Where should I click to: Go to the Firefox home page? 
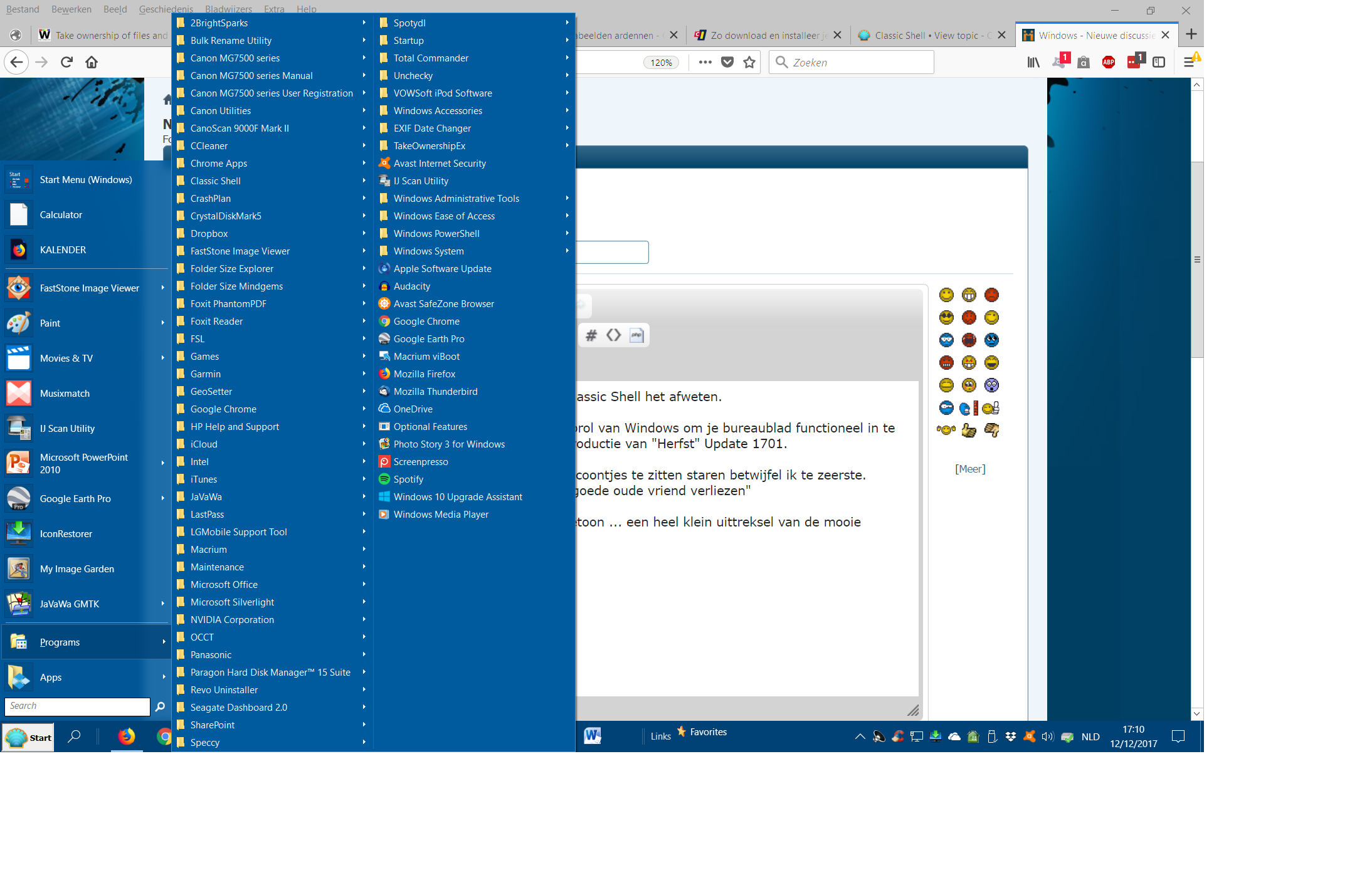92,62
